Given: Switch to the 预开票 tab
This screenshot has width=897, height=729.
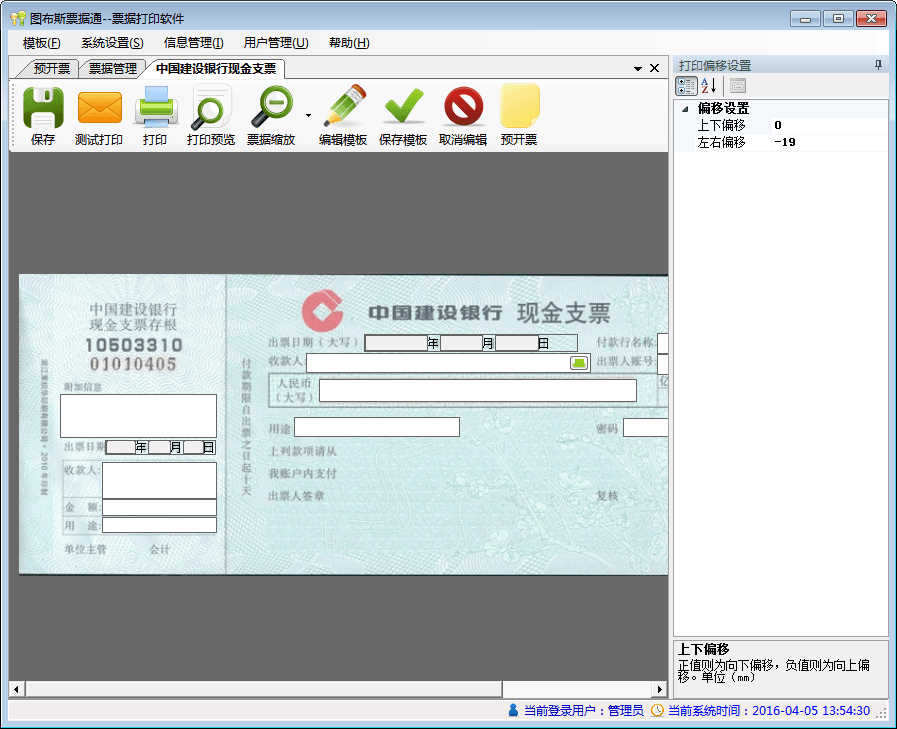Looking at the screenshot, I should (x=51, y=69).
